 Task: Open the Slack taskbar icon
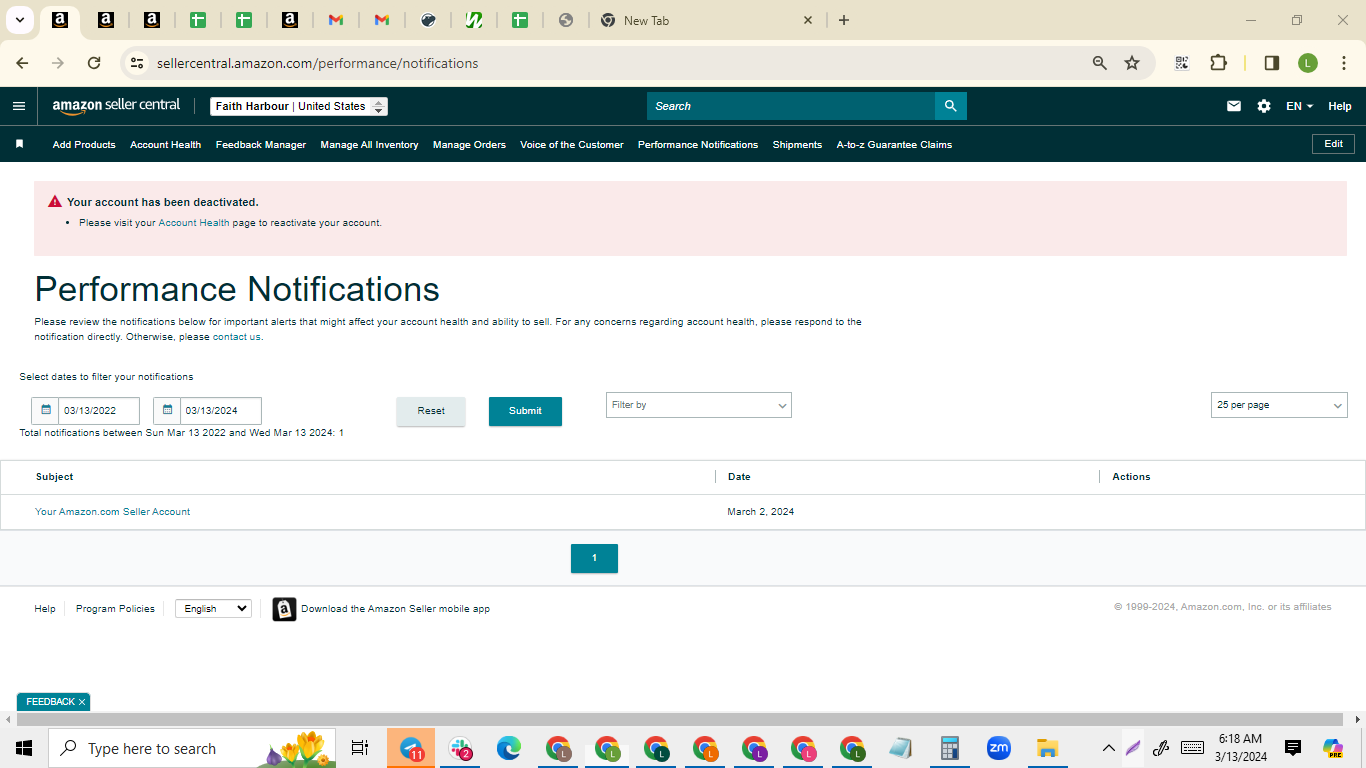[x=460, y=748]
